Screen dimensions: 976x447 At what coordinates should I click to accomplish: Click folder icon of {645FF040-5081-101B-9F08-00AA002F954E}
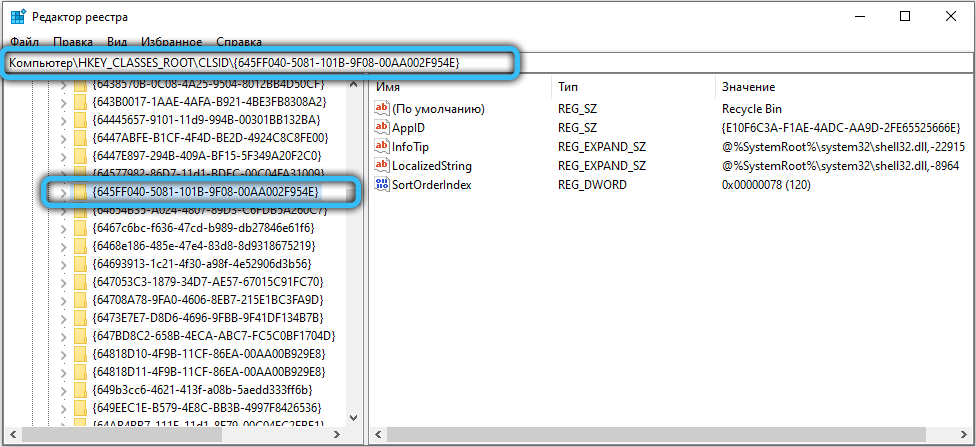pyautogui.click(x=81, y=191)
